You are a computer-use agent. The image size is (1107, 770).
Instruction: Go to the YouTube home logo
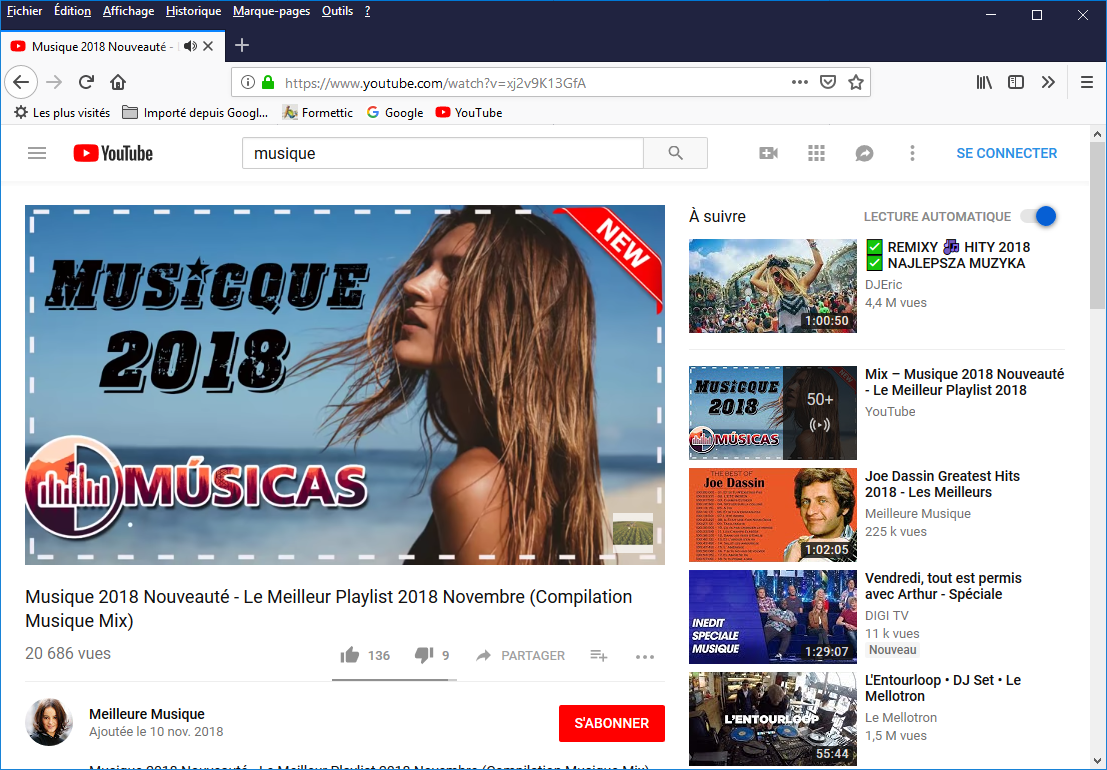pyautogui.click(x=113, y=153)
